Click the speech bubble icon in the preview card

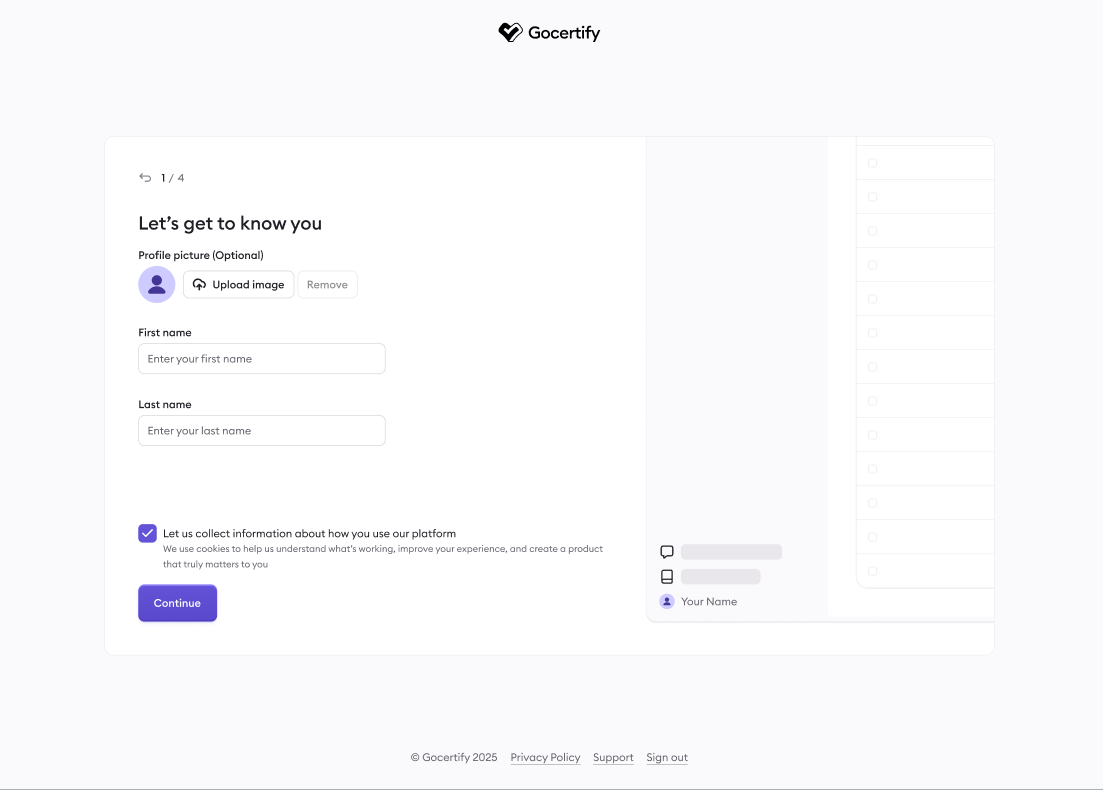pos(666,551)
